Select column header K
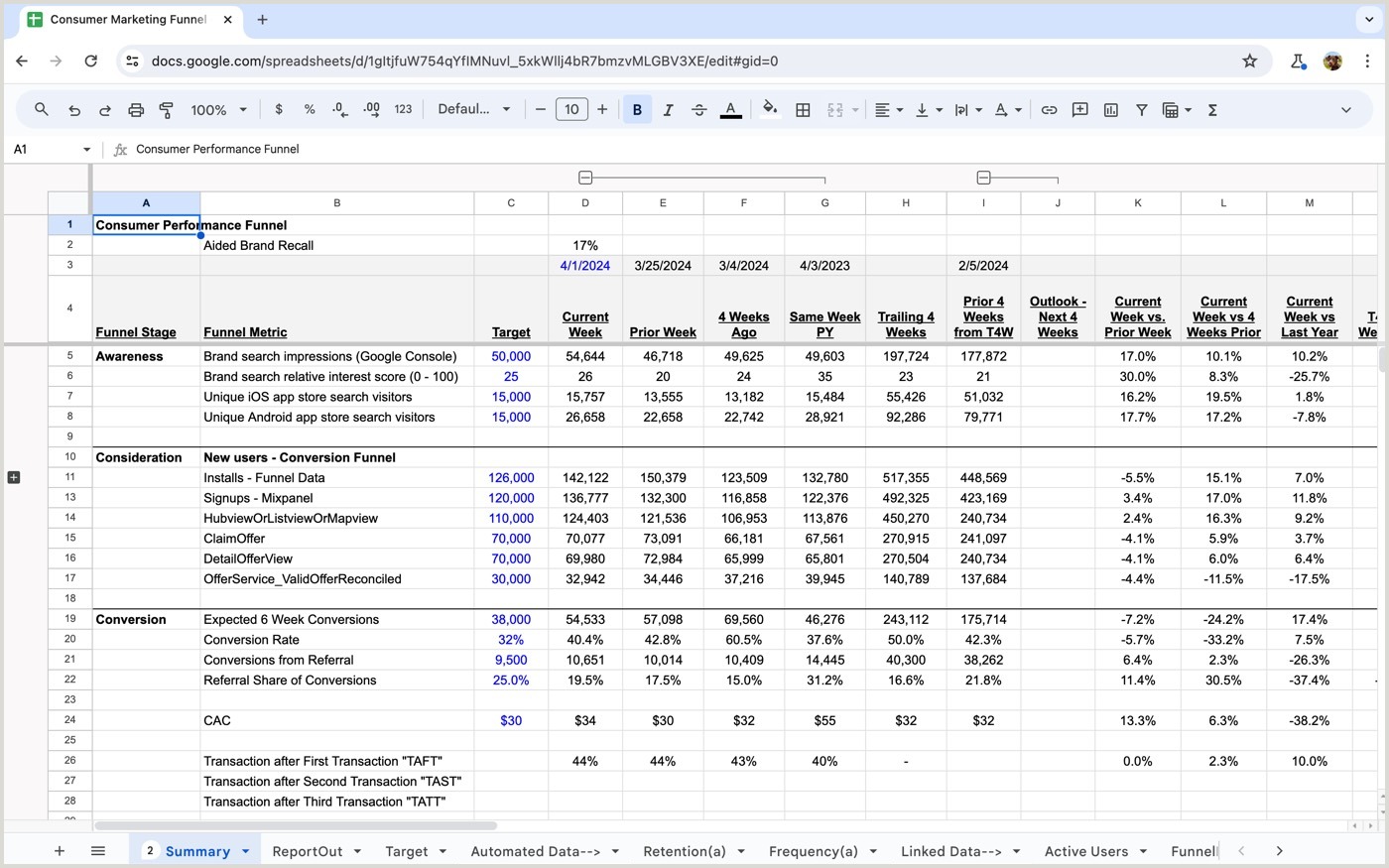Screen dimensions: 1389x868 1138,203
